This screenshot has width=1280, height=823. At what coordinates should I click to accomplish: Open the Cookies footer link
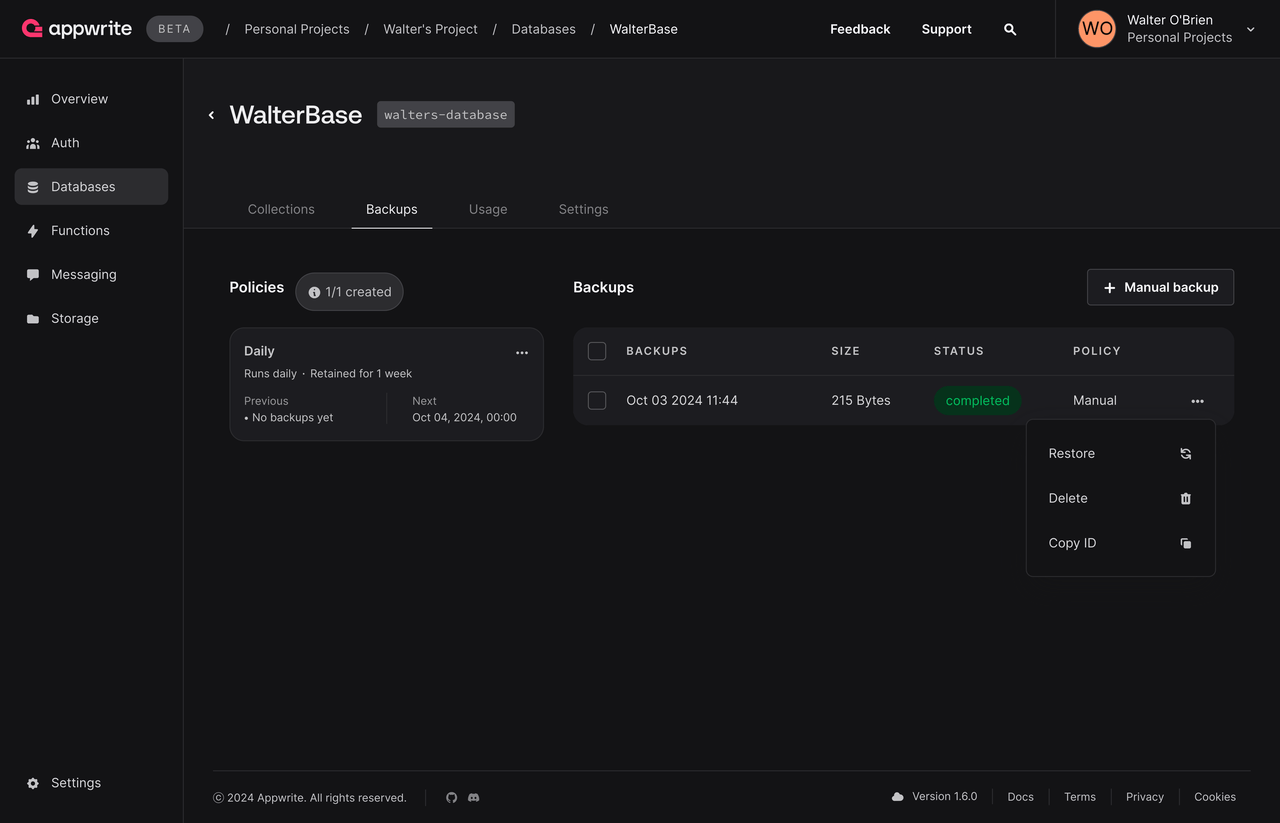click(1215, 797)
